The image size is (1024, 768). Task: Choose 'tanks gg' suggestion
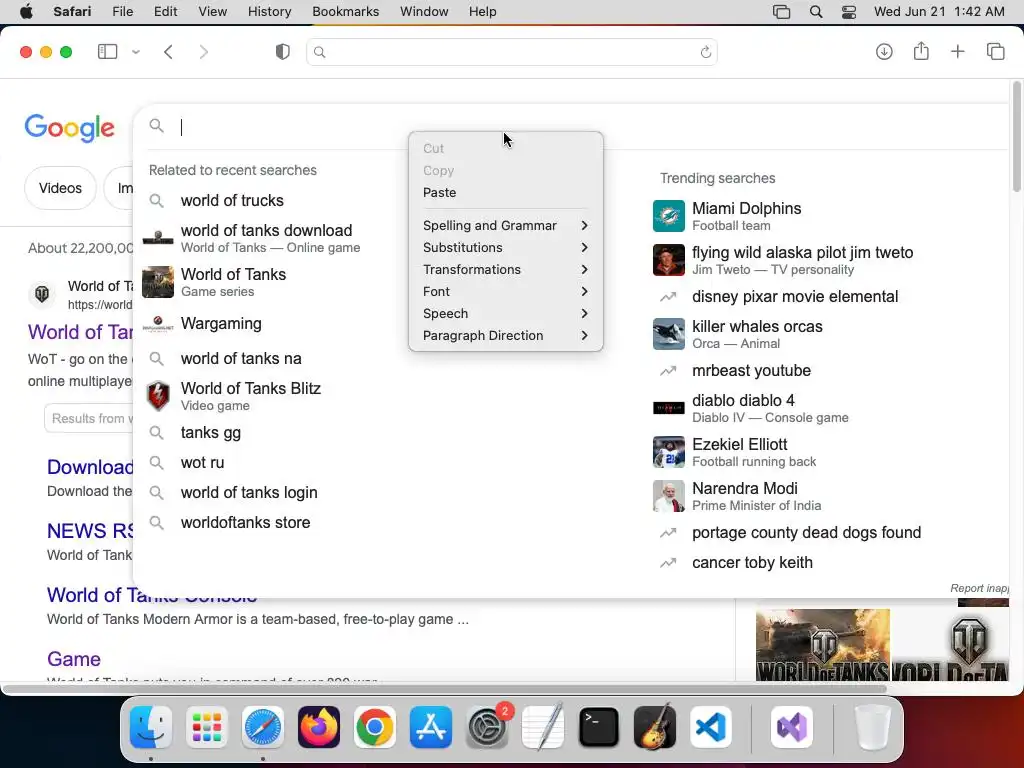pos(210,432)
